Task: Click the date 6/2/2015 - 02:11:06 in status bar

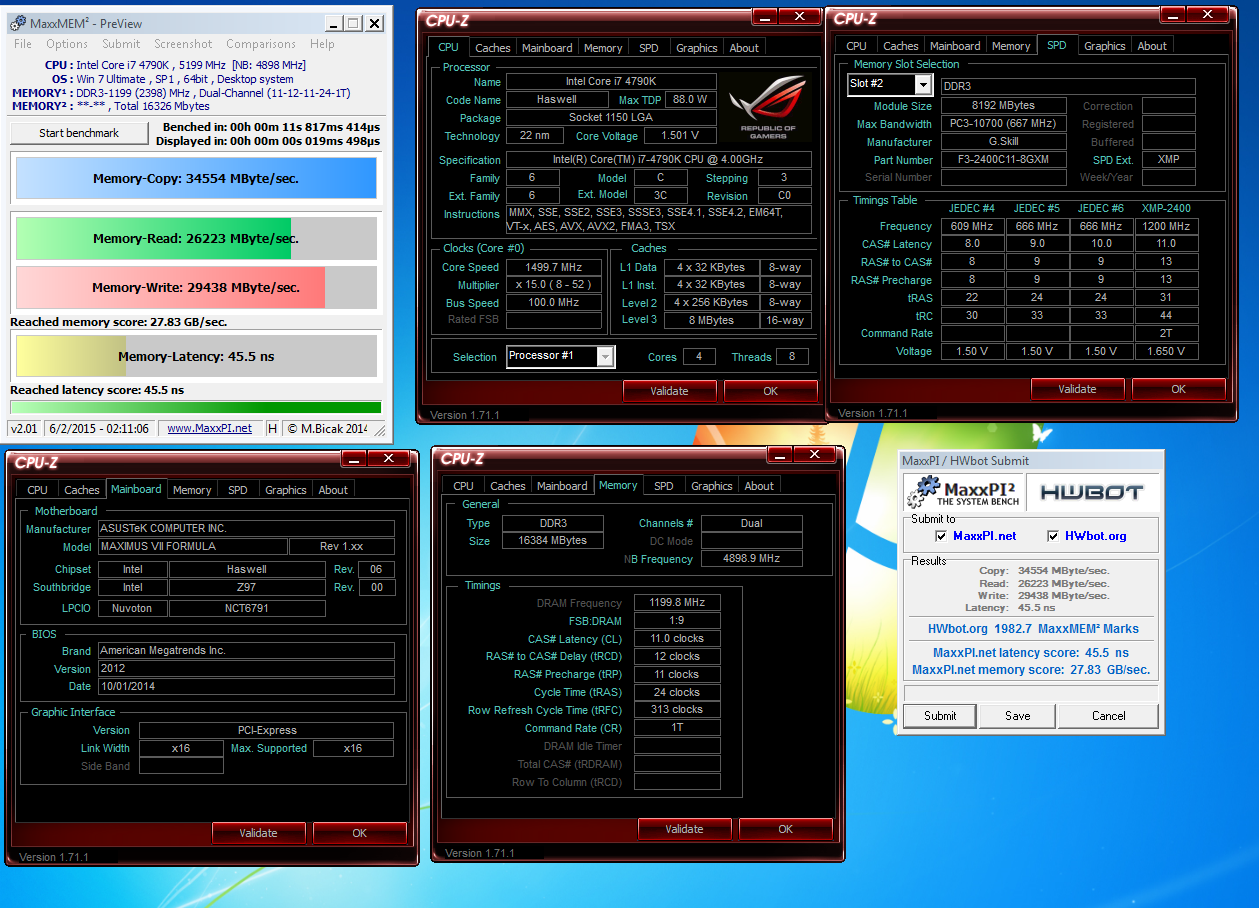Action: click(x=98, y=429)
